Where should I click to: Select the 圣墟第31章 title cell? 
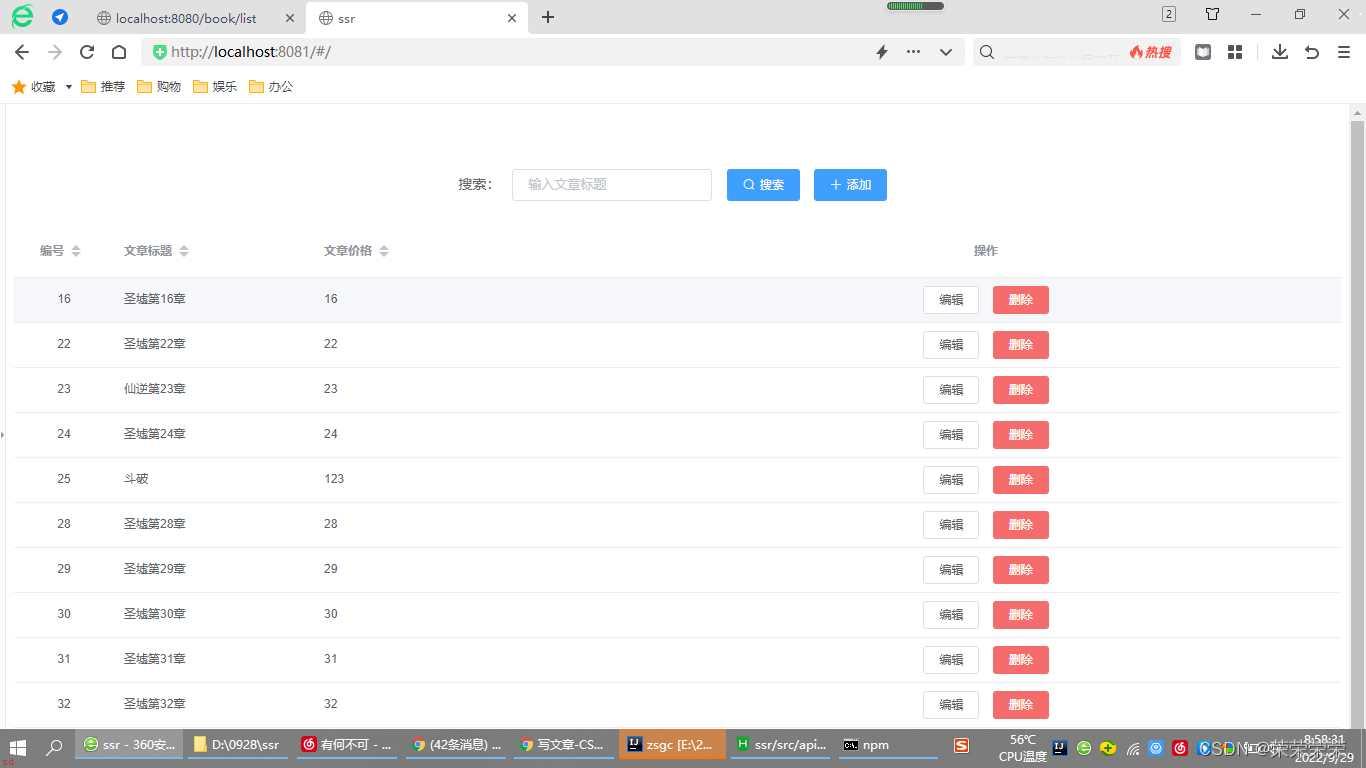155,659
